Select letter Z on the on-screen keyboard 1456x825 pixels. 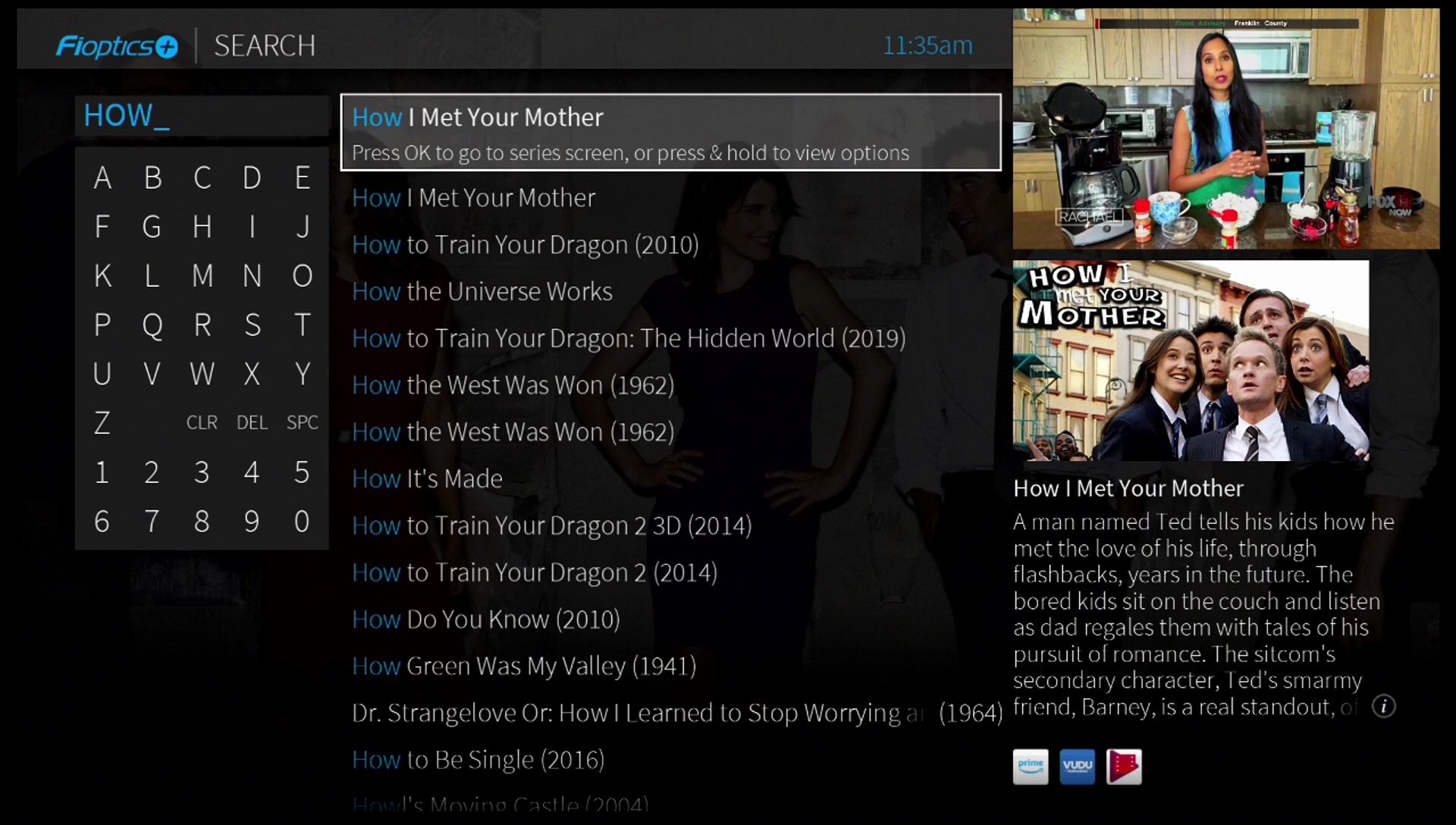click(x=102, y=423)
